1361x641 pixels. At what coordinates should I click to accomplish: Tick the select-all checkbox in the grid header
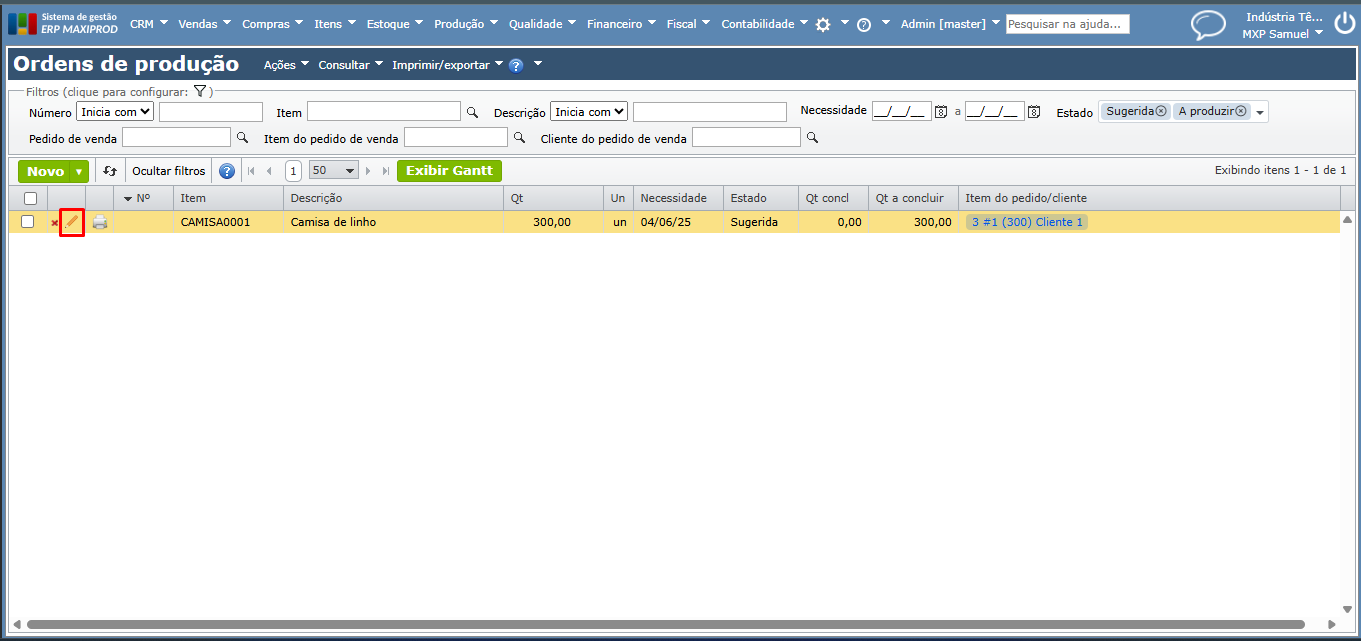click(x=30, y=198)
